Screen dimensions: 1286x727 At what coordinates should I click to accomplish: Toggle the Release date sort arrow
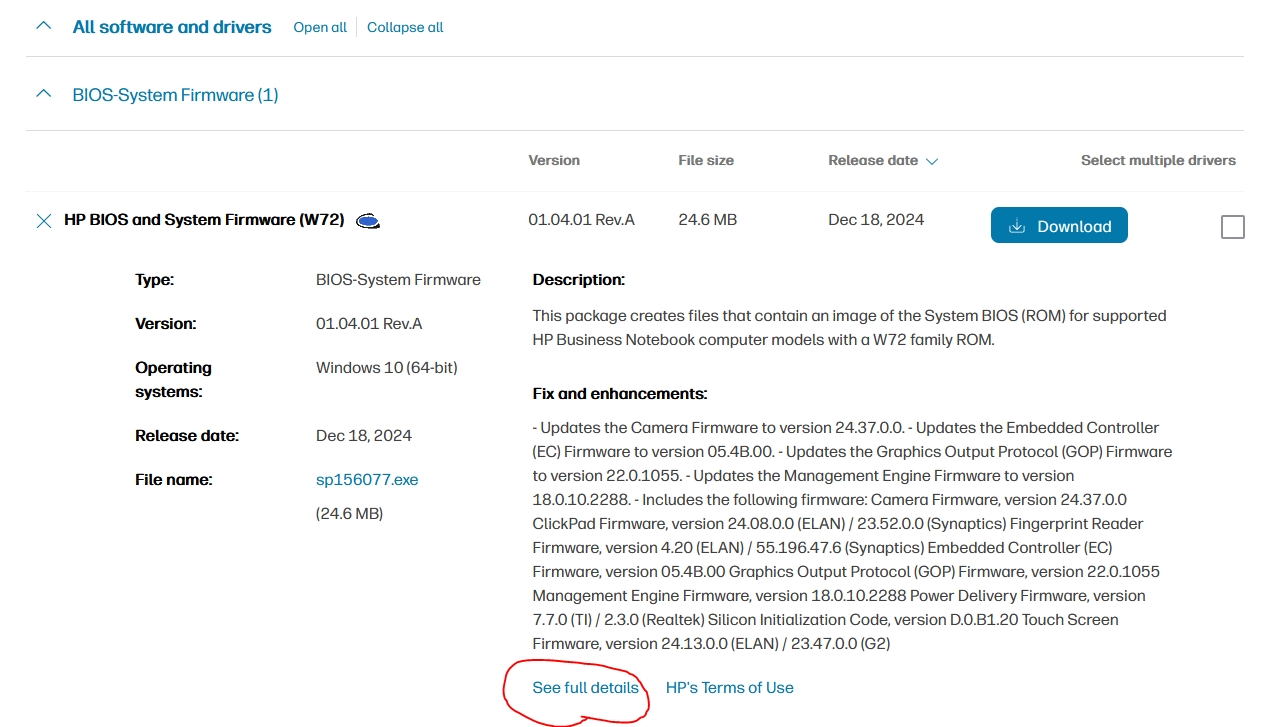tap(932, 161)
